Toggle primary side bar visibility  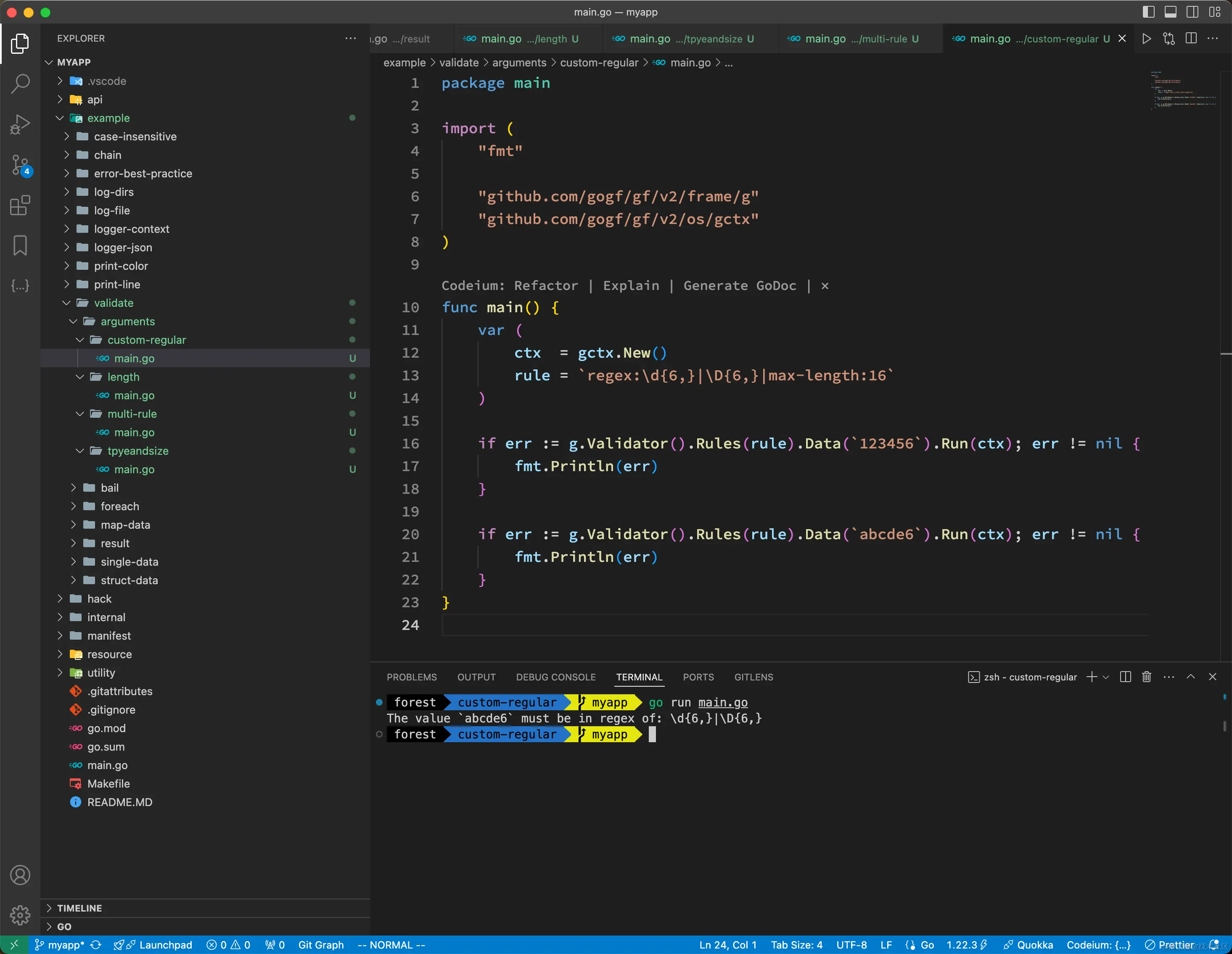(1148, 12)
